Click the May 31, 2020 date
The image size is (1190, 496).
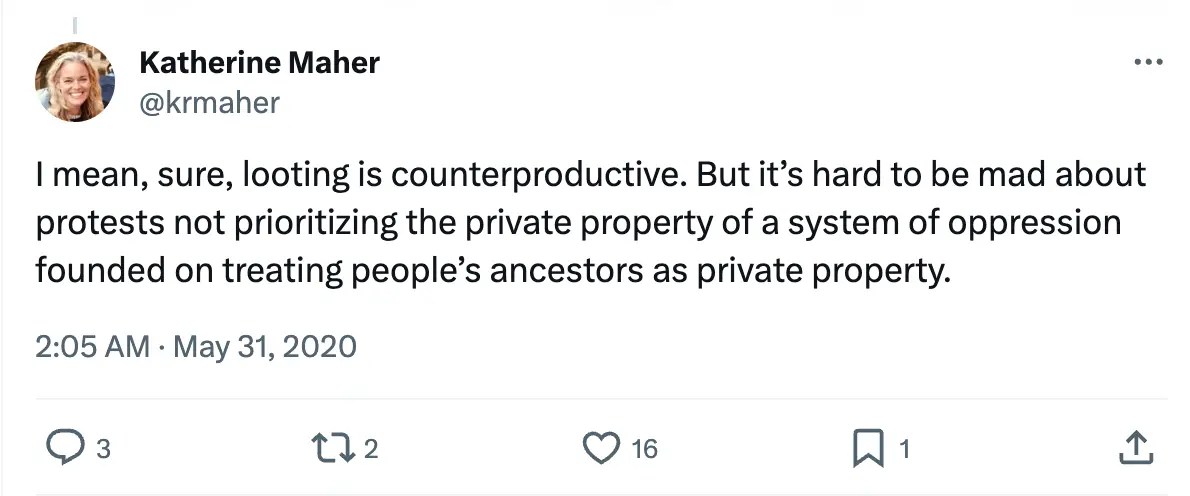tap(265, 347)
